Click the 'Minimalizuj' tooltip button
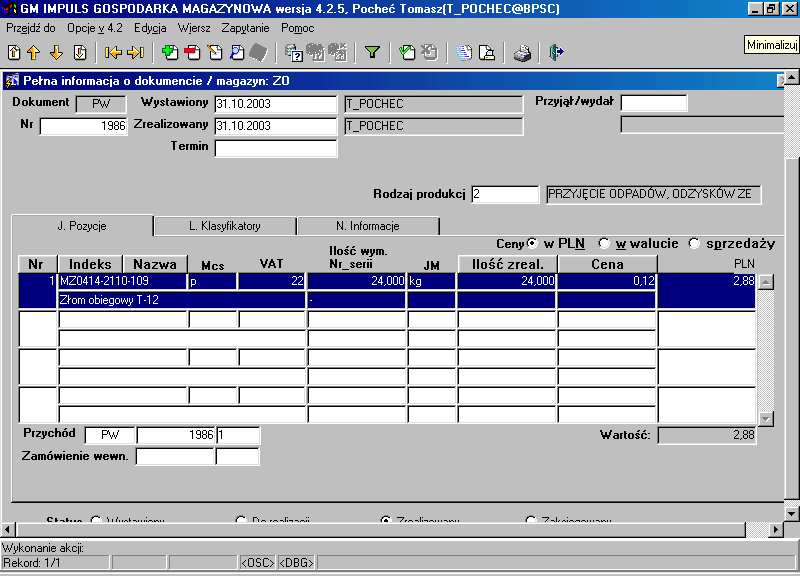 click(771, 45)
